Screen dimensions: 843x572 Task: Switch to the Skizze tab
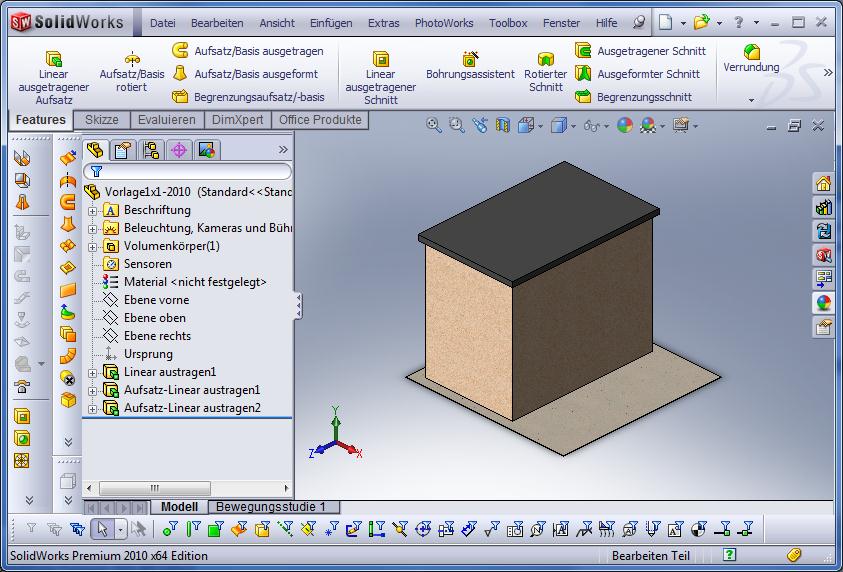coord(102,120)
